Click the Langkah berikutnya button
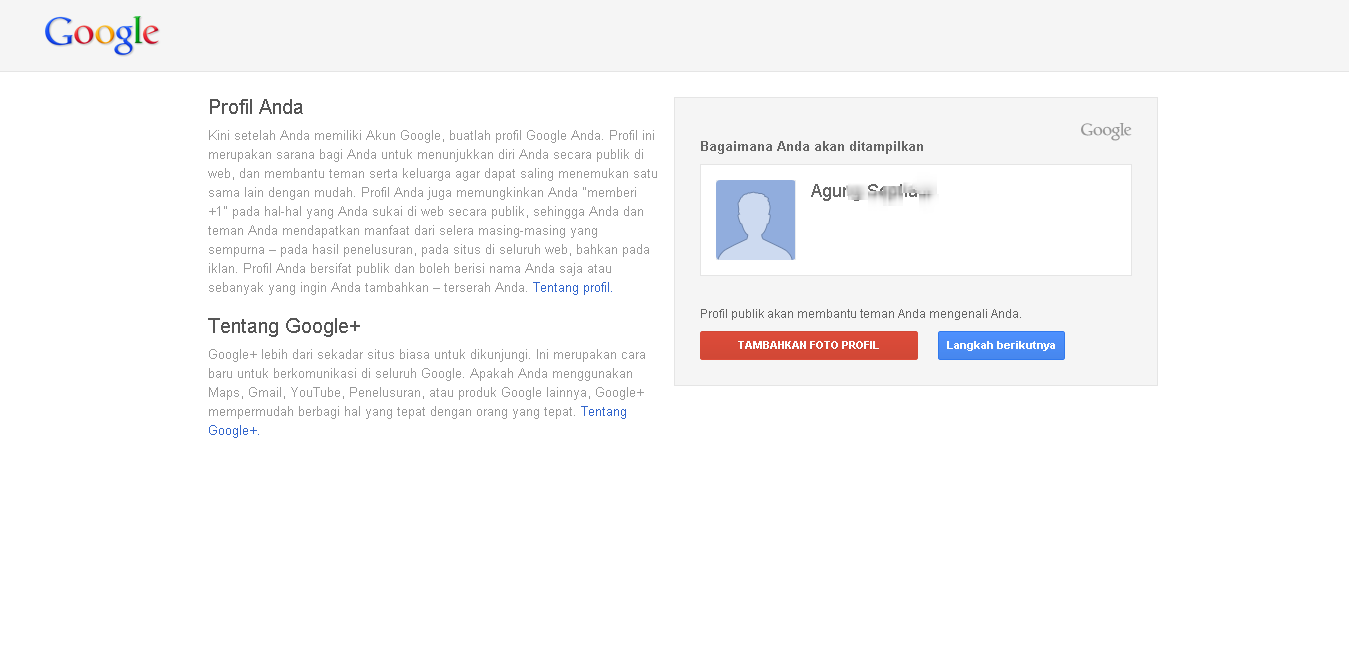The image size is (1349, 650). click(x=1001, y=345)
